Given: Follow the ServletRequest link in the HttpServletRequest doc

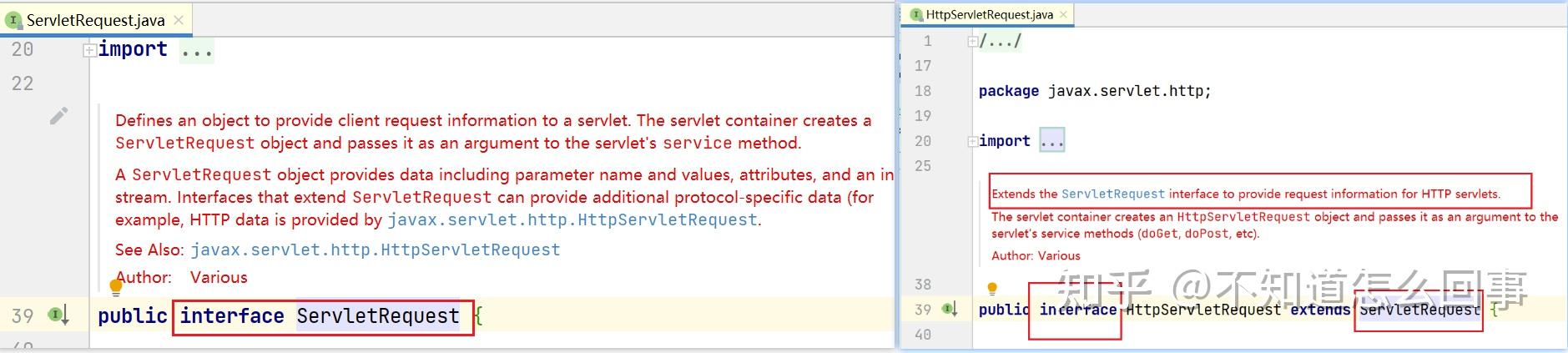Looking at the screenshot, I should click(x=1112, y=194).
